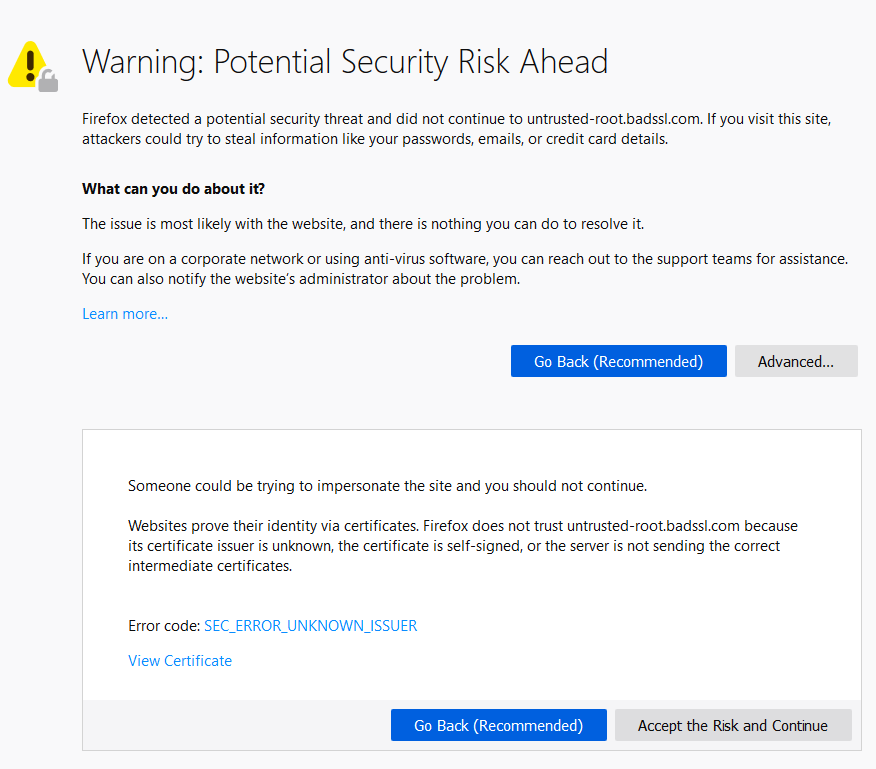Viewport: 876px width, 769px height.
Task: Expand the Advanced... options button
Action: [x=796, y=361]
